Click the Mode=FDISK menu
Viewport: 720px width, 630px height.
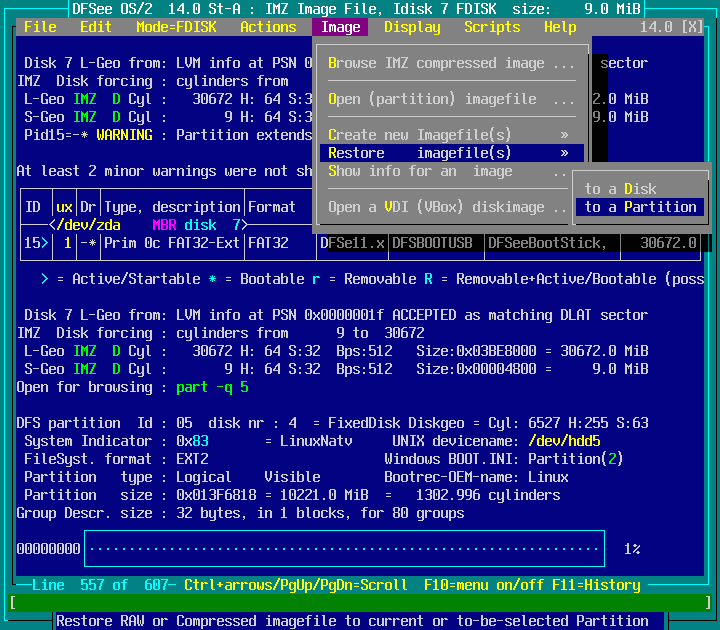176,27
